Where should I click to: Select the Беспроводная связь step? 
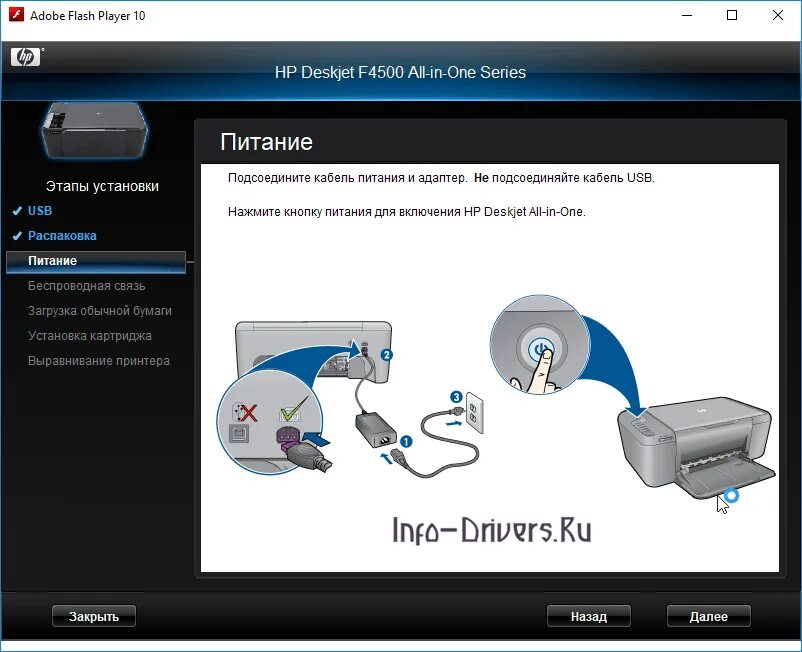click(x=86, y=286)
